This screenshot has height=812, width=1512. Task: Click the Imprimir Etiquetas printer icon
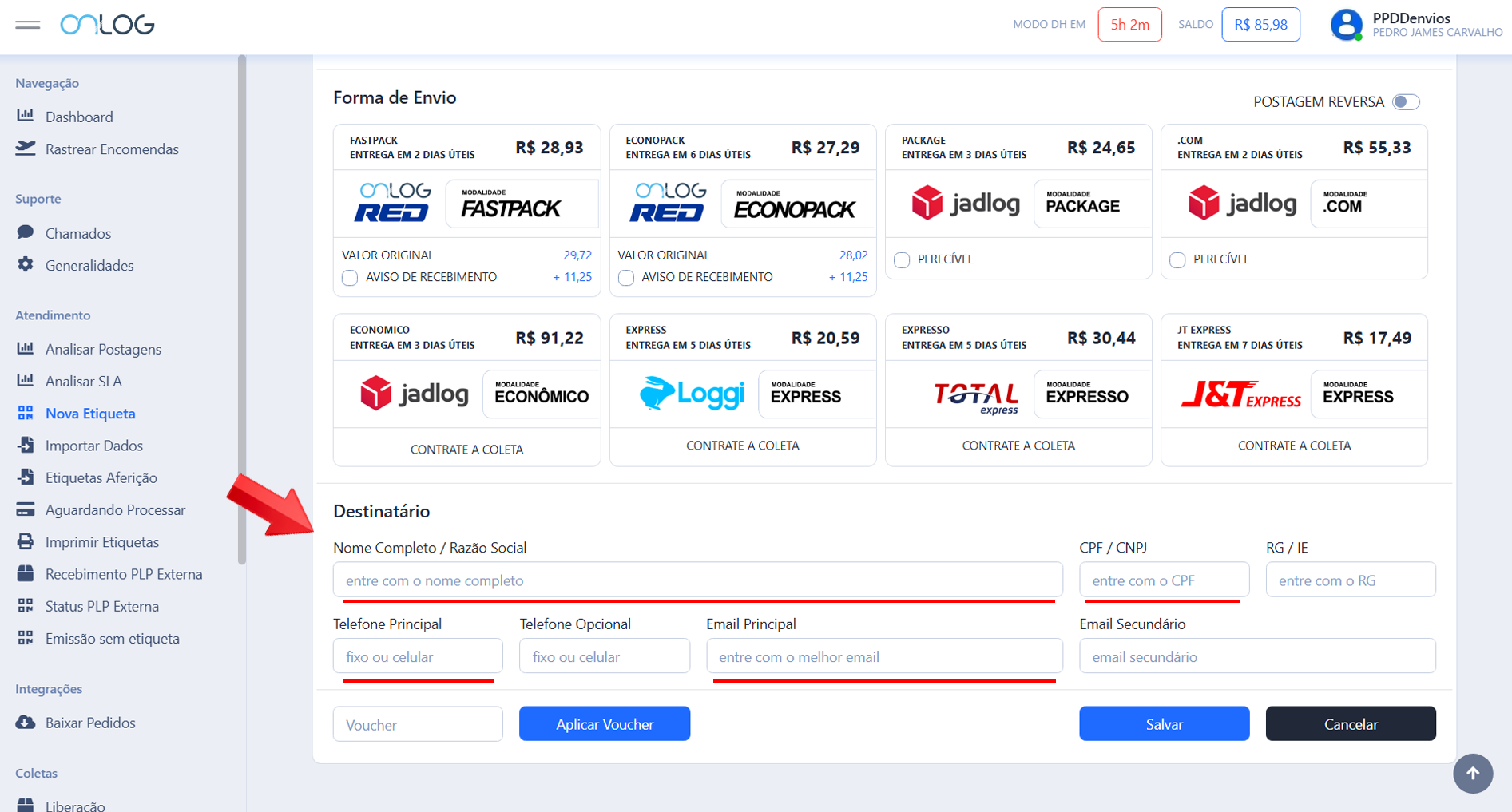pos(26,541)
